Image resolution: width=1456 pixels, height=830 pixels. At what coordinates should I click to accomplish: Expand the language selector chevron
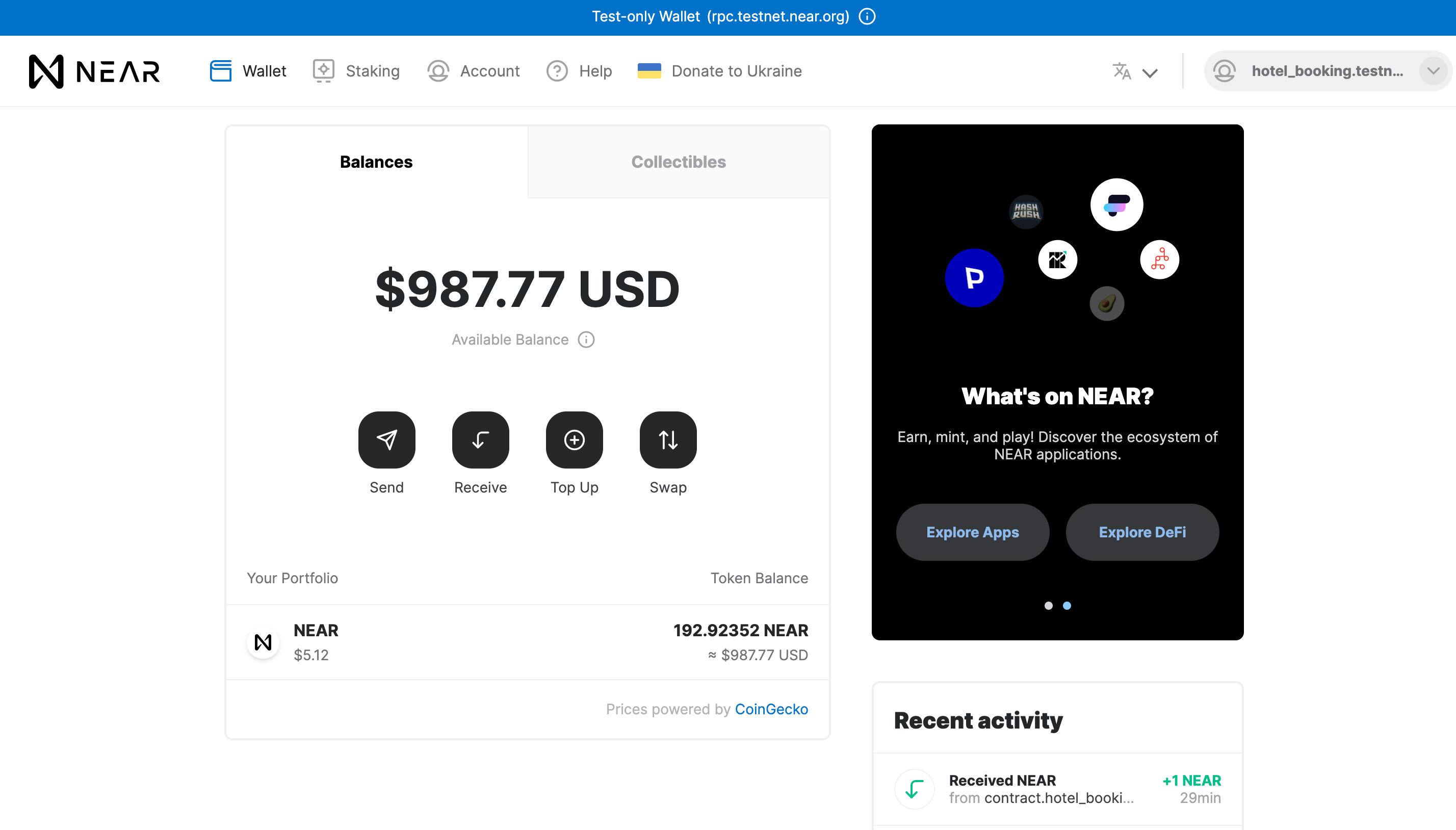click(x=1150, y=73)
